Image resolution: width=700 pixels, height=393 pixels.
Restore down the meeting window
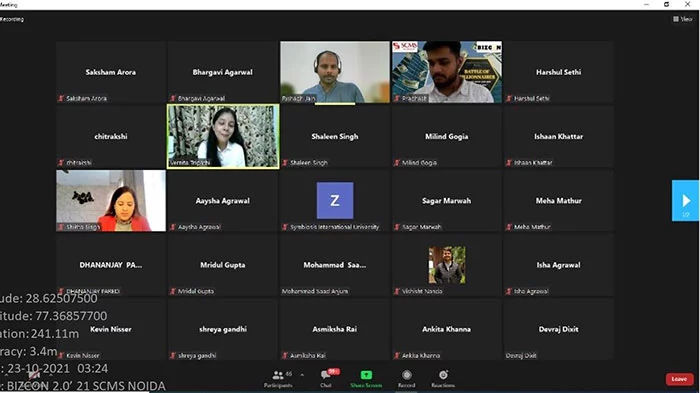(x=667, y=4)
